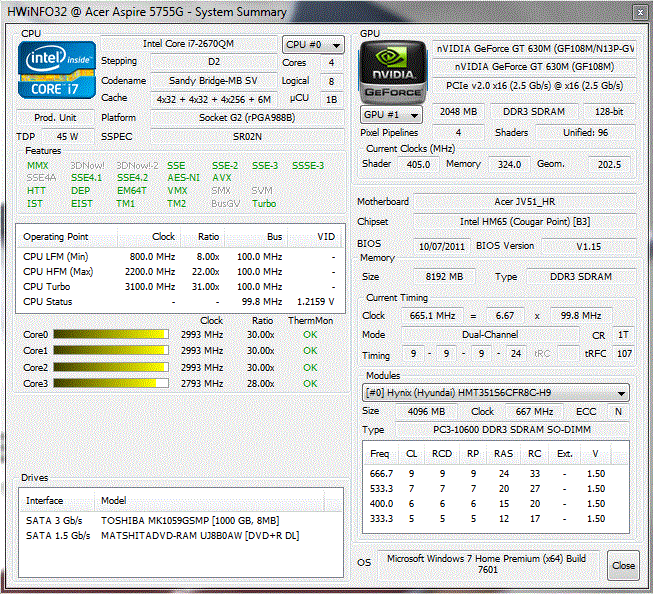
Task: Click the Intel Core i7-2670QM name field
Action: coord(189,44)
